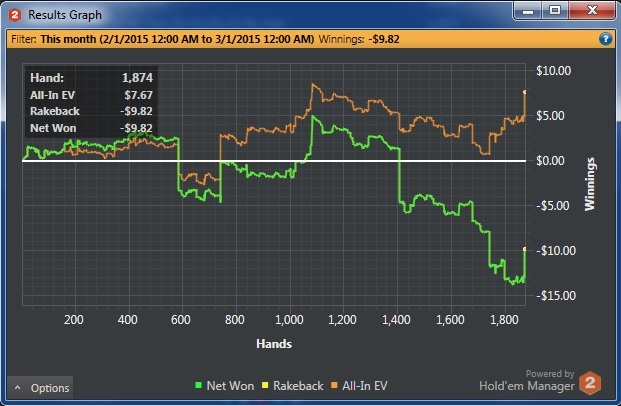Image resolution: width=621 pixels, height=406 pixels.
Task: Click the Net Won -$9.82 tooltip row
Action: pyautogui.click(x=91, y=128)
